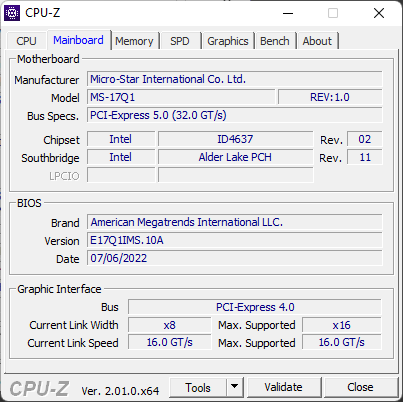Click Southbridge Rev. value 11
The image size is (403, 402).
(365, 157)
